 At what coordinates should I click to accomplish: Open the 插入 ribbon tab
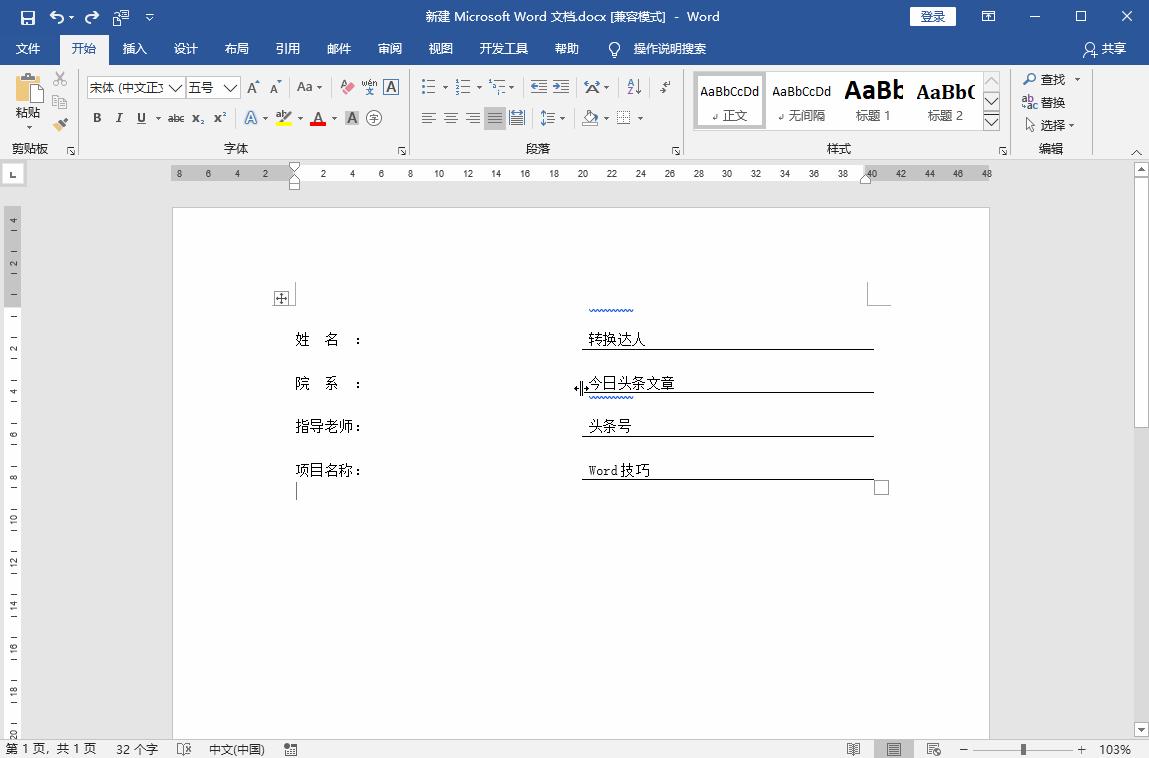coord(134,49)
